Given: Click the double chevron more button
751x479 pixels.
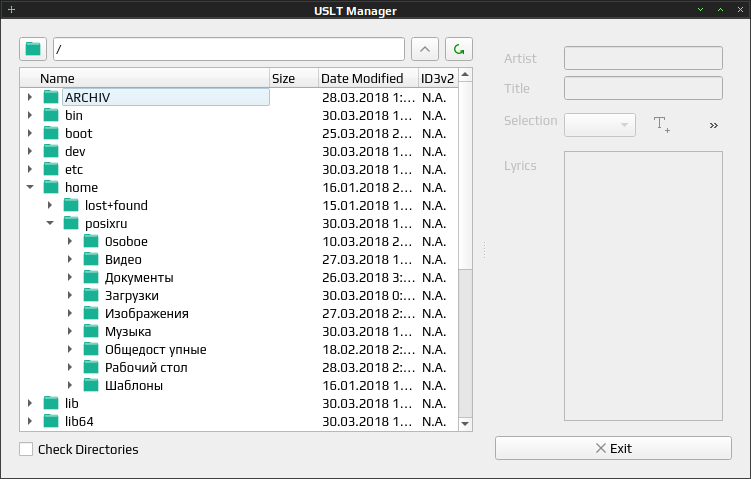Looking at the screenshot, I should [714, 125].
